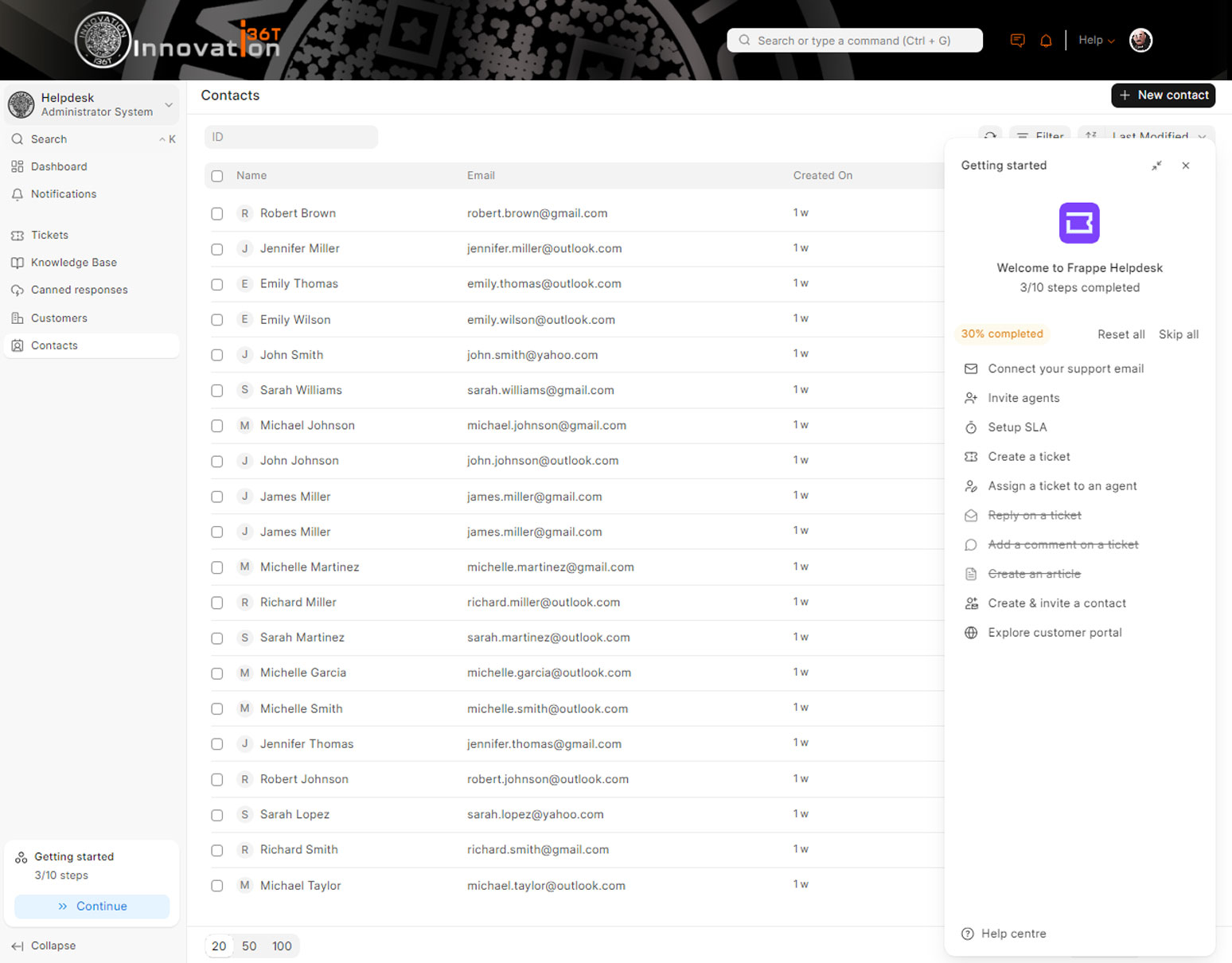Select the Robert Brown checkbox
Image resolution: width=1232 pixels, height=963 pixels.
pyautogui.click(x=217, y=213)
